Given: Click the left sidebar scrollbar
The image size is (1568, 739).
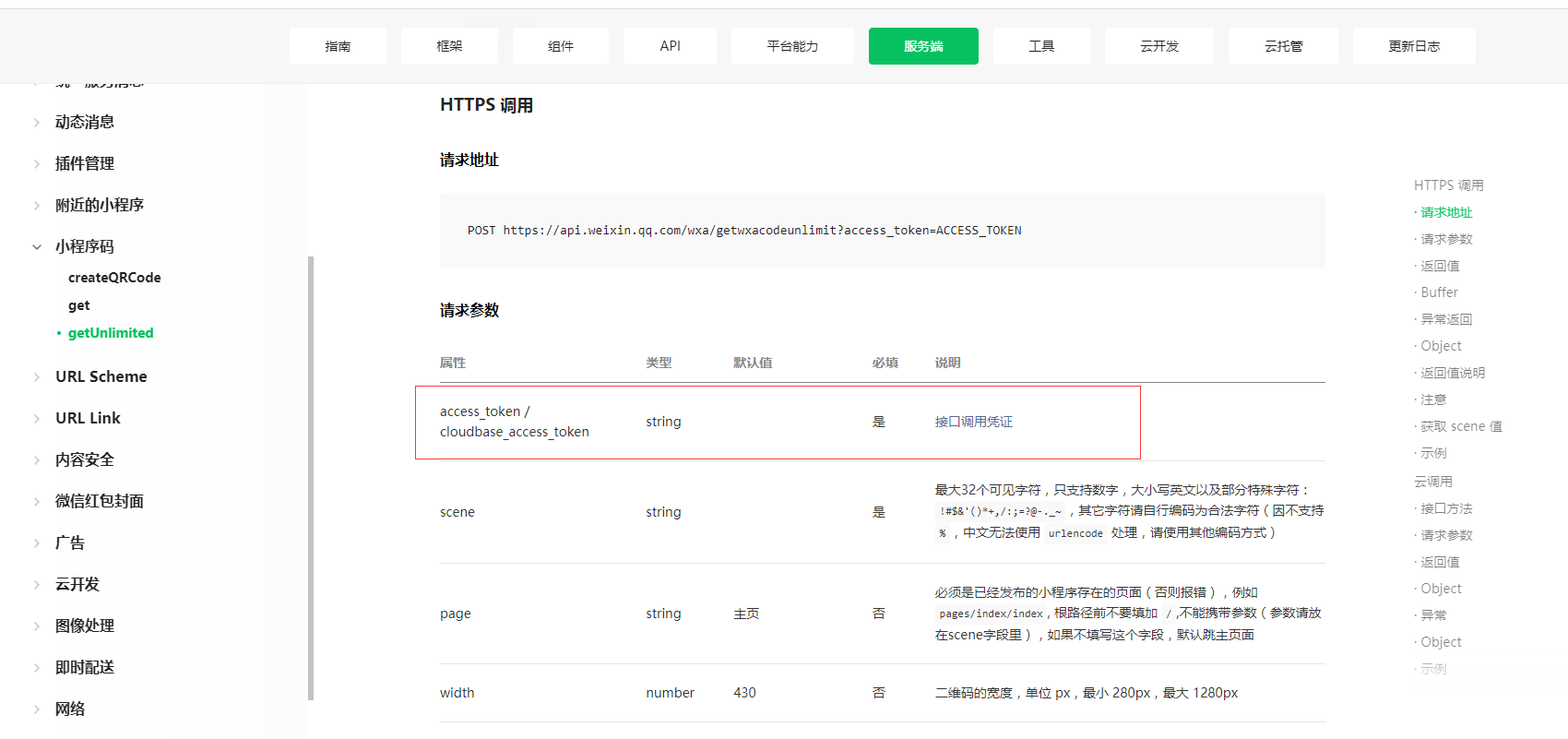Looking at the screenshot, I should (x=311, y=478).
